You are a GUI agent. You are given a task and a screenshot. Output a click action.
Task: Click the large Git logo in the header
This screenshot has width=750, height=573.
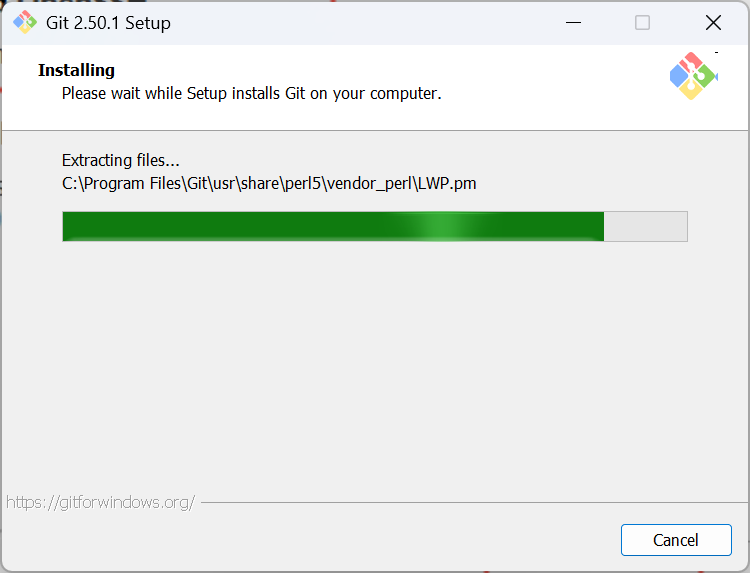(x=693, y=76)
